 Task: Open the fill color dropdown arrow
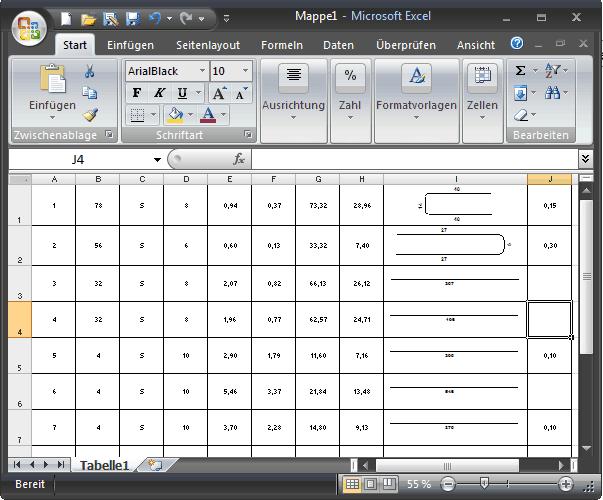click(190, 115)
